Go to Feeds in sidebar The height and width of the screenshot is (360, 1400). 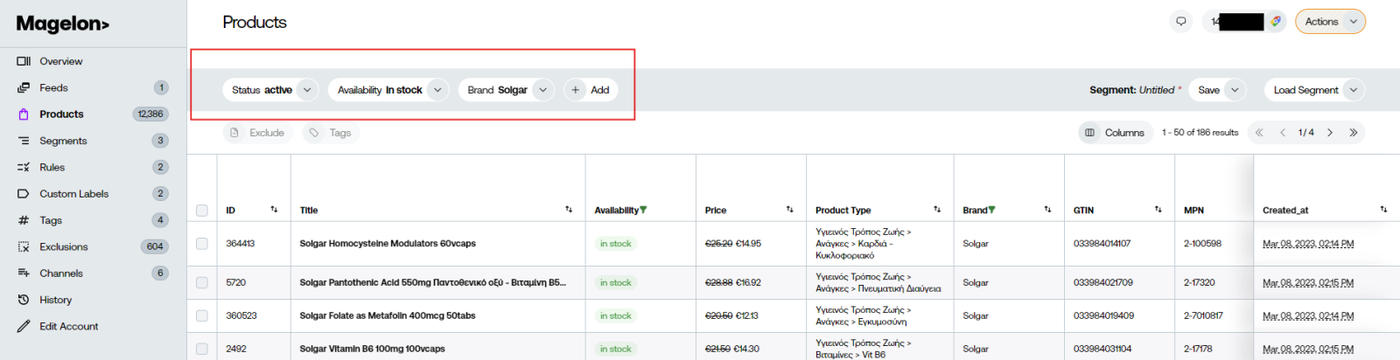54,88
